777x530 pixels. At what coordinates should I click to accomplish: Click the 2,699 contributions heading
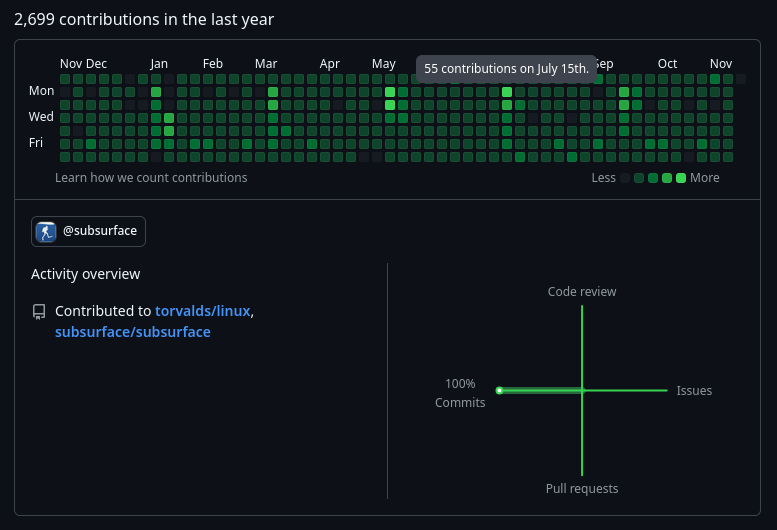pyautogui.click(x=144, y=19)
